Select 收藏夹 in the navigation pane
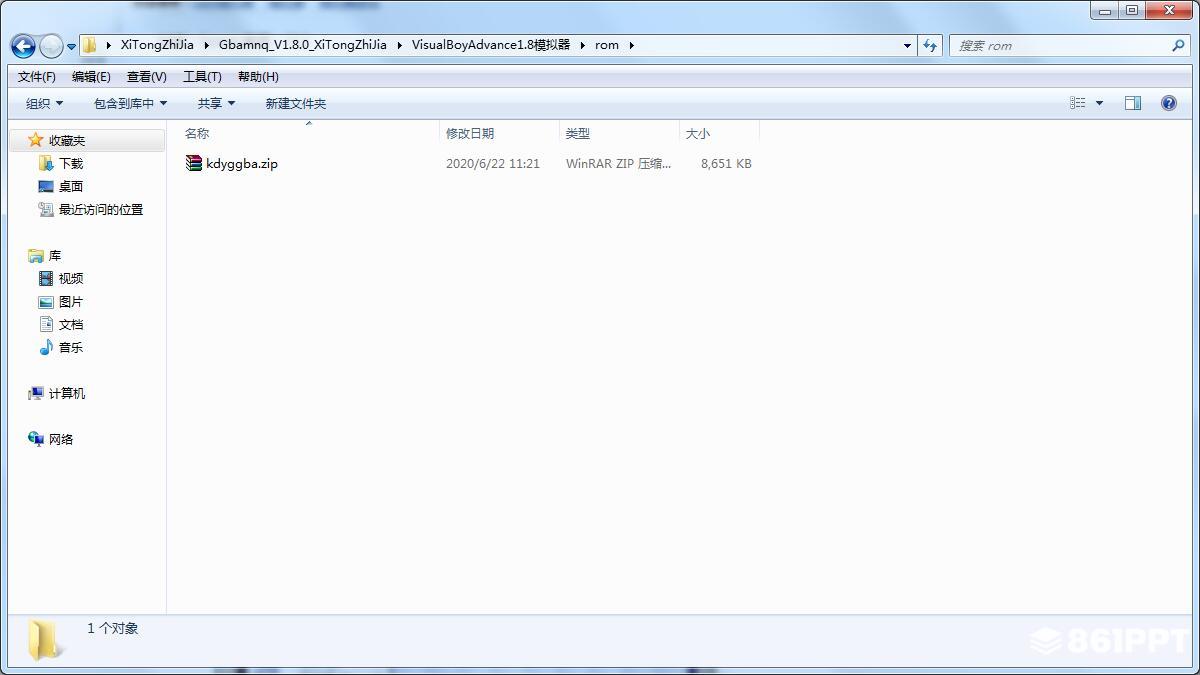This screenshot has height=675, width=1200. (67, 141)
